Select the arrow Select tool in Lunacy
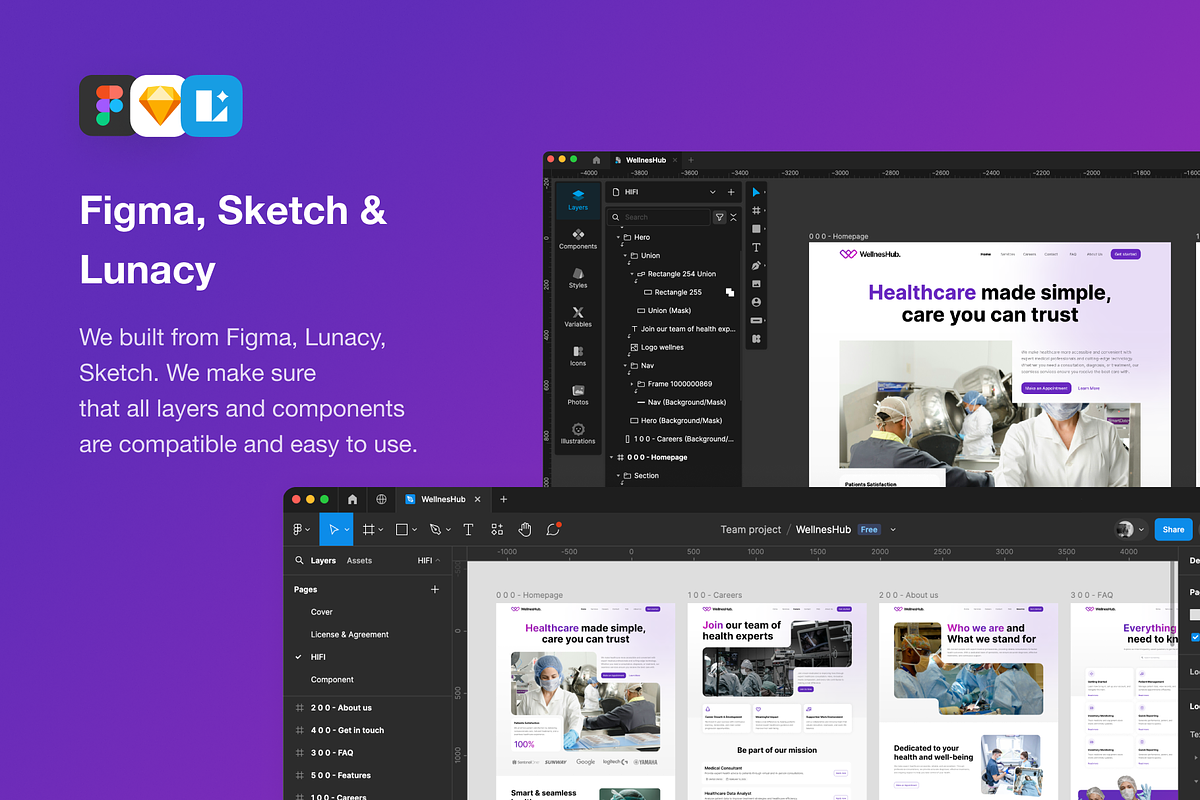This screenshot has width=1200, height=800. click(x=757, y=191)
